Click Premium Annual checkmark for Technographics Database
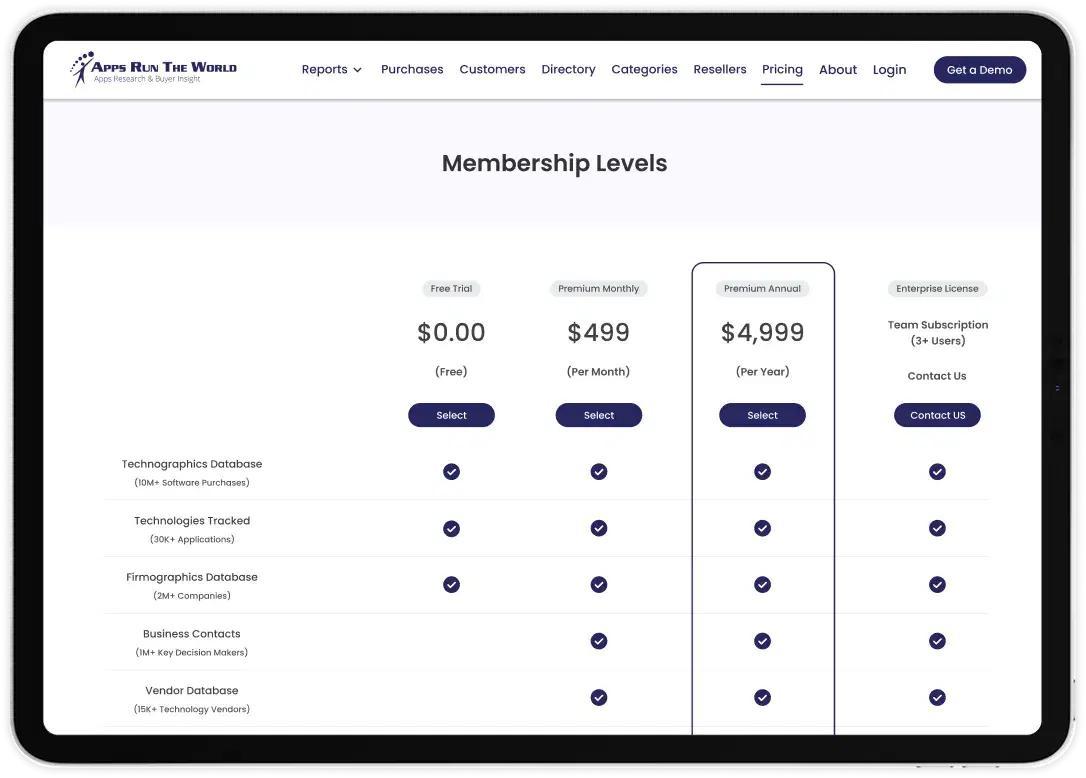 (x=763, y=472)
